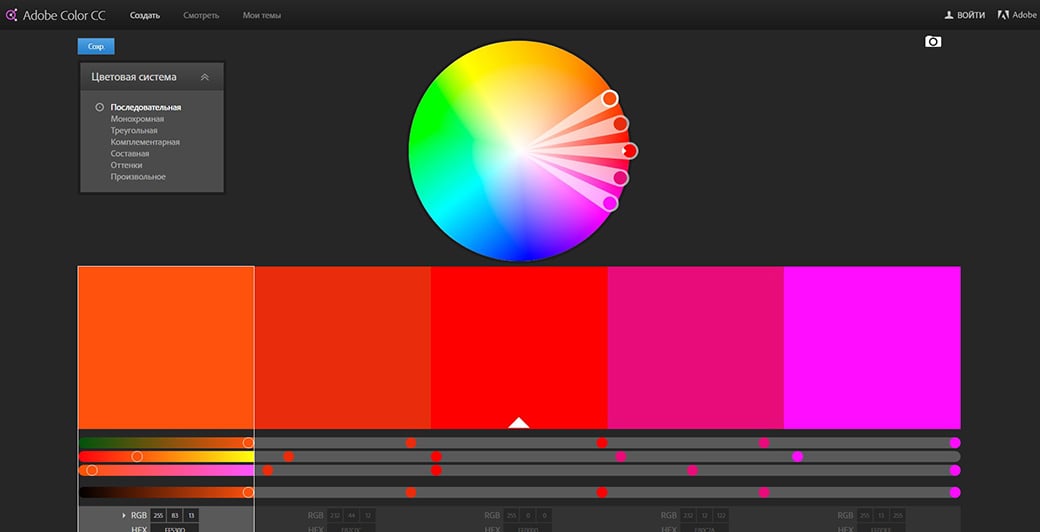Click the first RGB red value field 255

click(157, 515)
